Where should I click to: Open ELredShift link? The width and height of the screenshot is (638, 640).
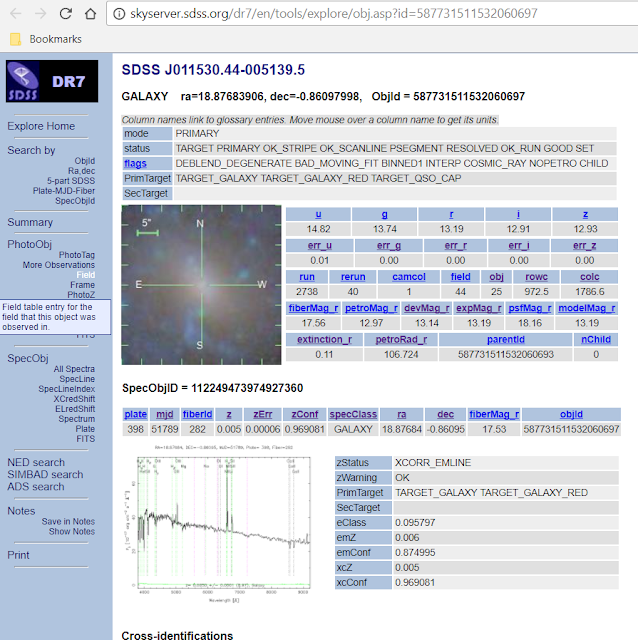(x=75, y=409)
